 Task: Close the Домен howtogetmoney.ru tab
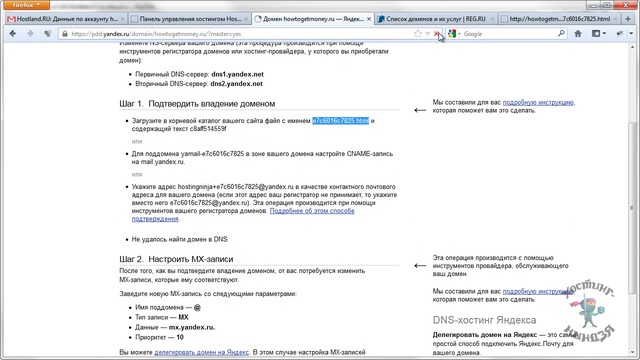click(x=369, y=19)
